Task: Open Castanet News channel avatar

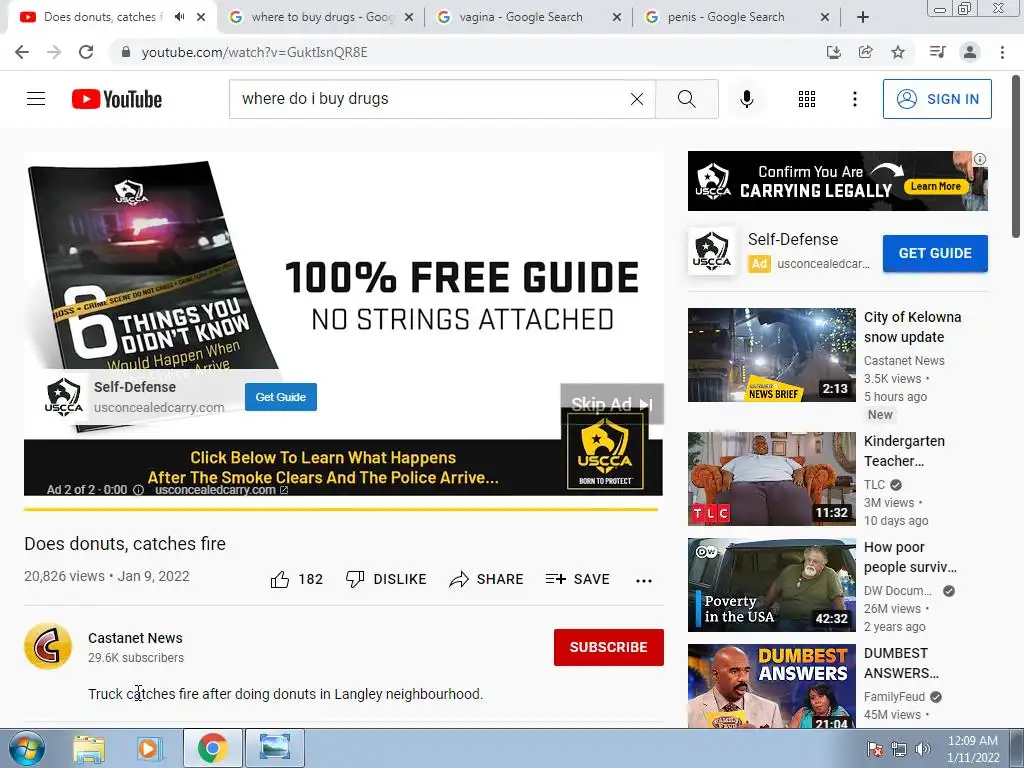Action: pyautogui.click(x=48, y=647)
